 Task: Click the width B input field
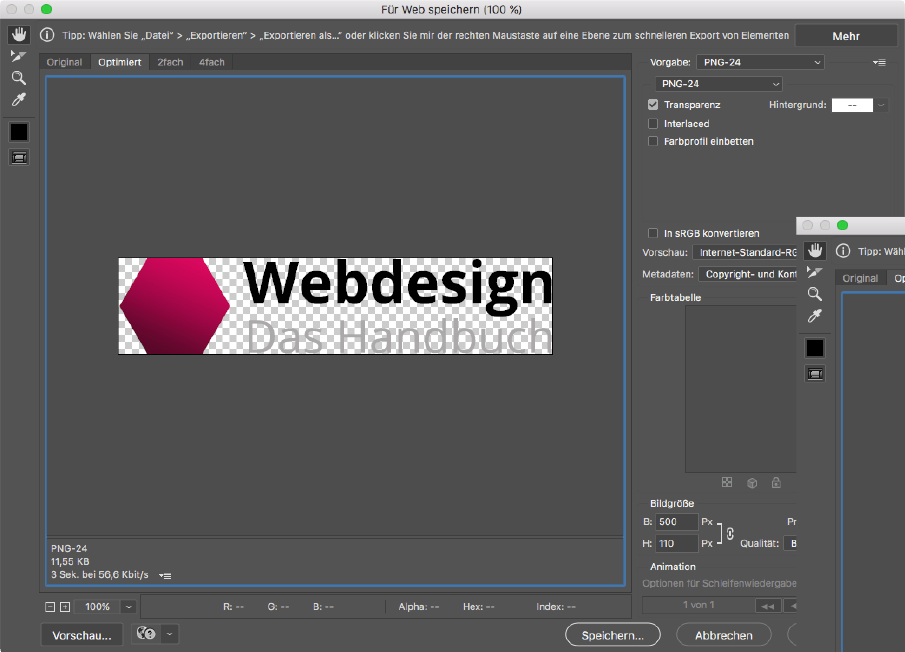tap(677, 522)
